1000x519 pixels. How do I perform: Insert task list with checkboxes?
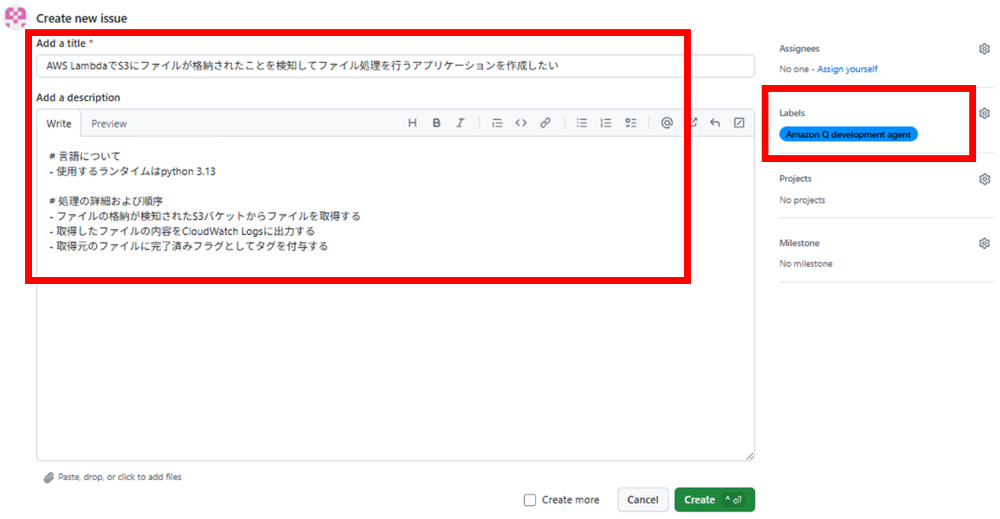point(631,123)
